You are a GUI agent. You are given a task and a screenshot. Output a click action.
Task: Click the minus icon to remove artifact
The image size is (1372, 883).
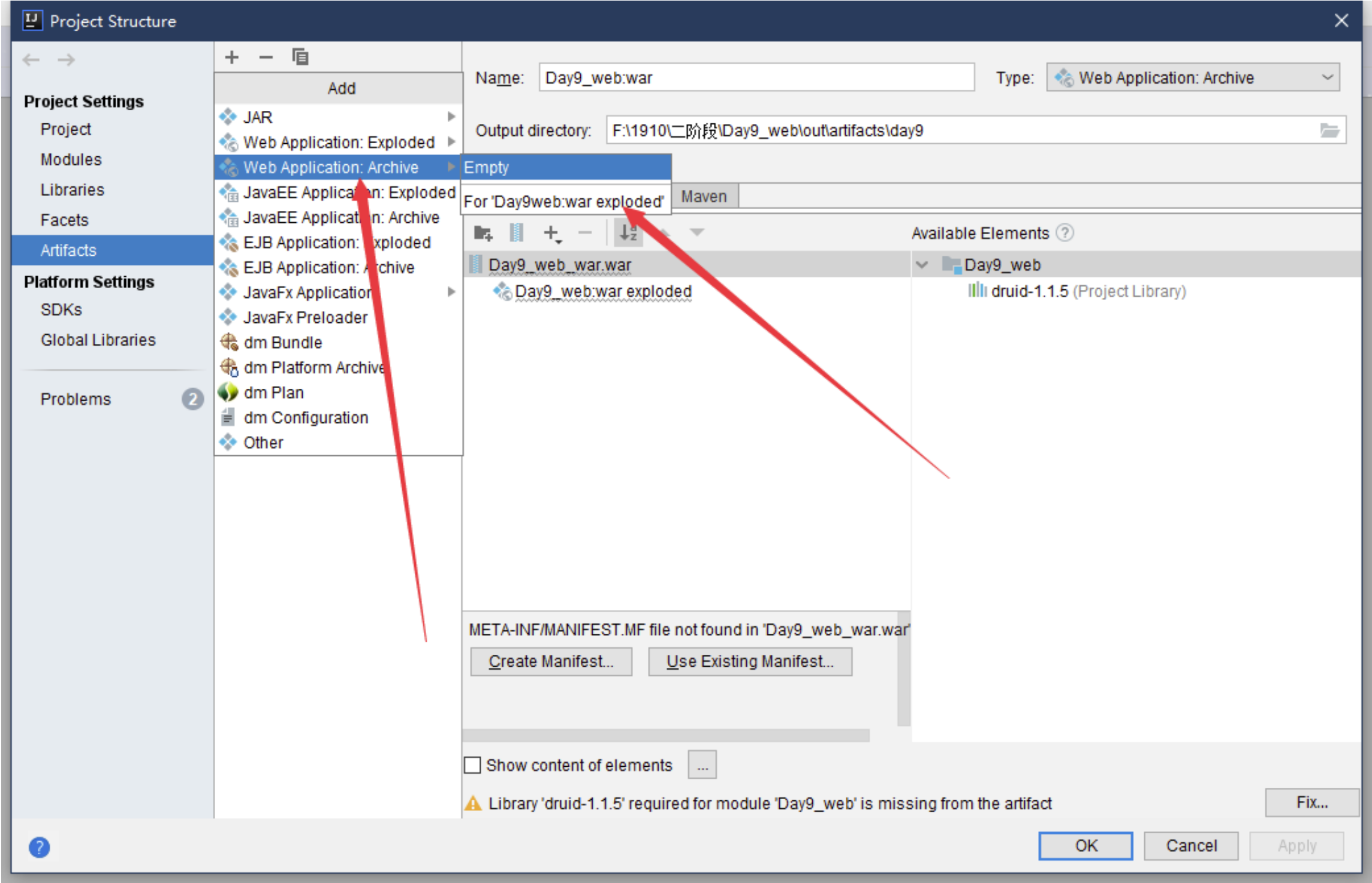pyautogui.click(x=266, y=58)
